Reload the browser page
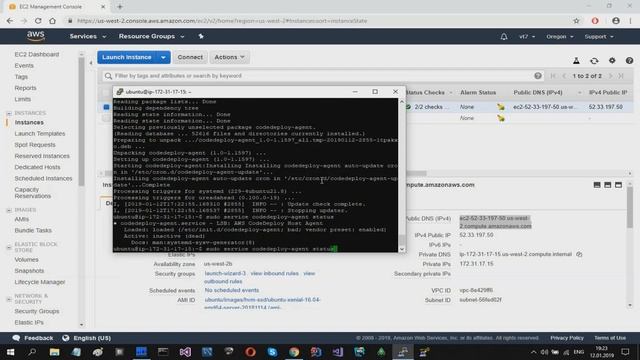The image size is (640, 360). [x=38, y=21]
